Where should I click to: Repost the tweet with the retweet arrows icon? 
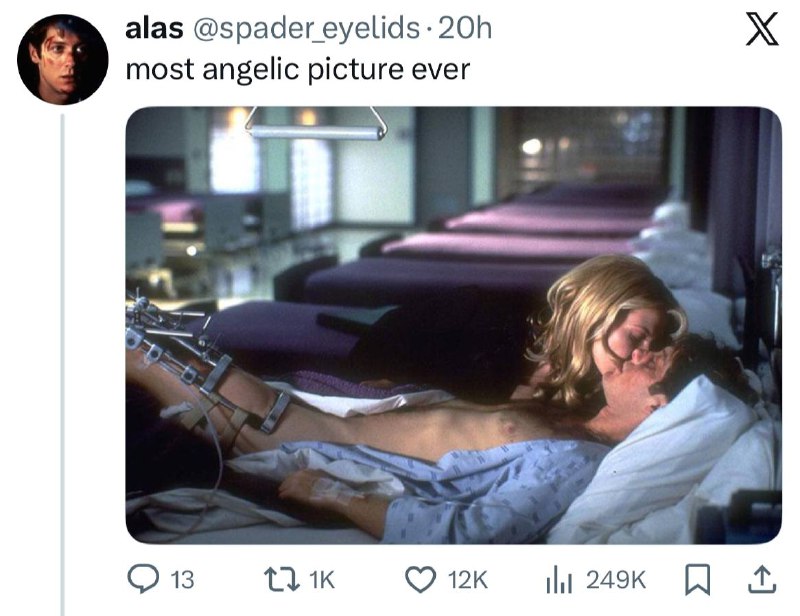click(281, 580)
